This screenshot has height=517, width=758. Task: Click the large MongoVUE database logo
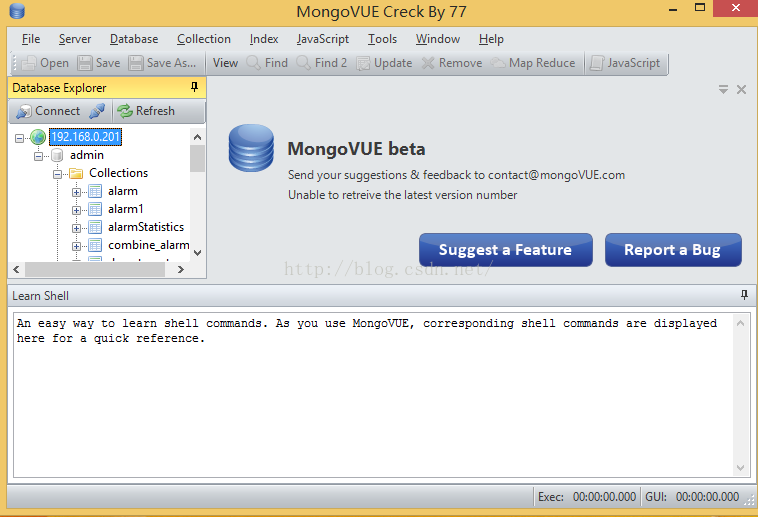pyautogui.click(x=251, y=148)
